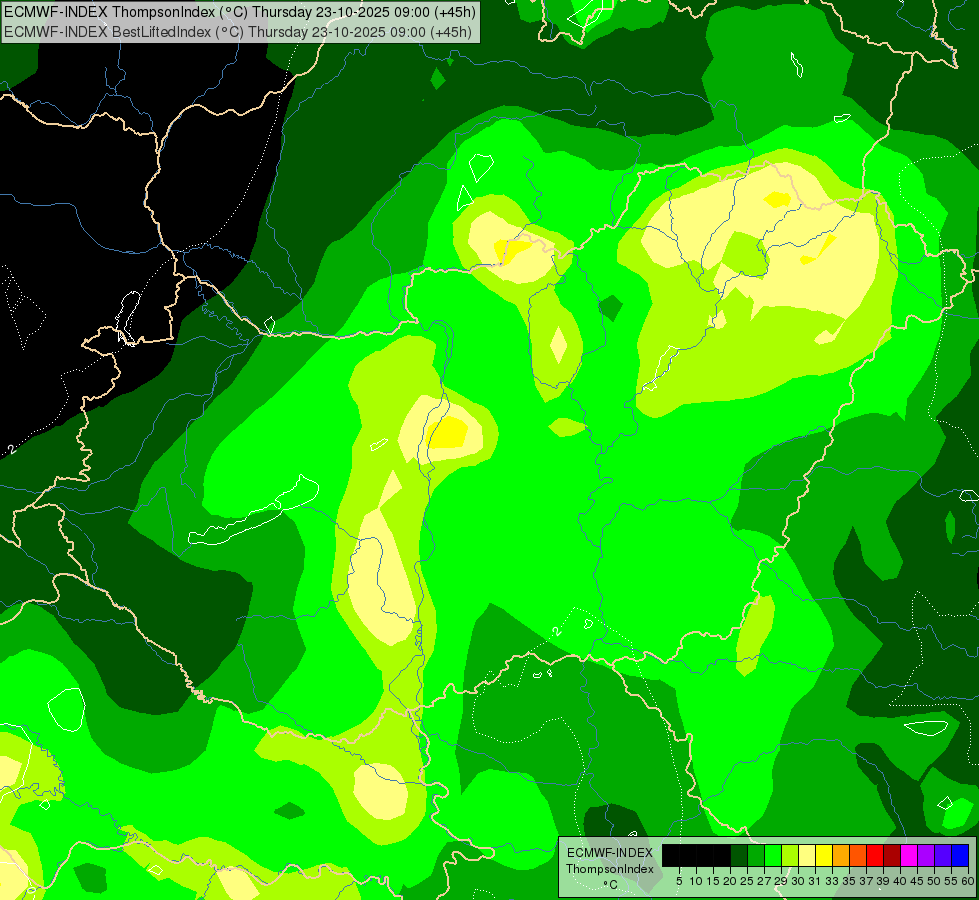The height and width of the screenshot is (900, 979).
Task: Click legend tick value 25
Action: (747, 881)
